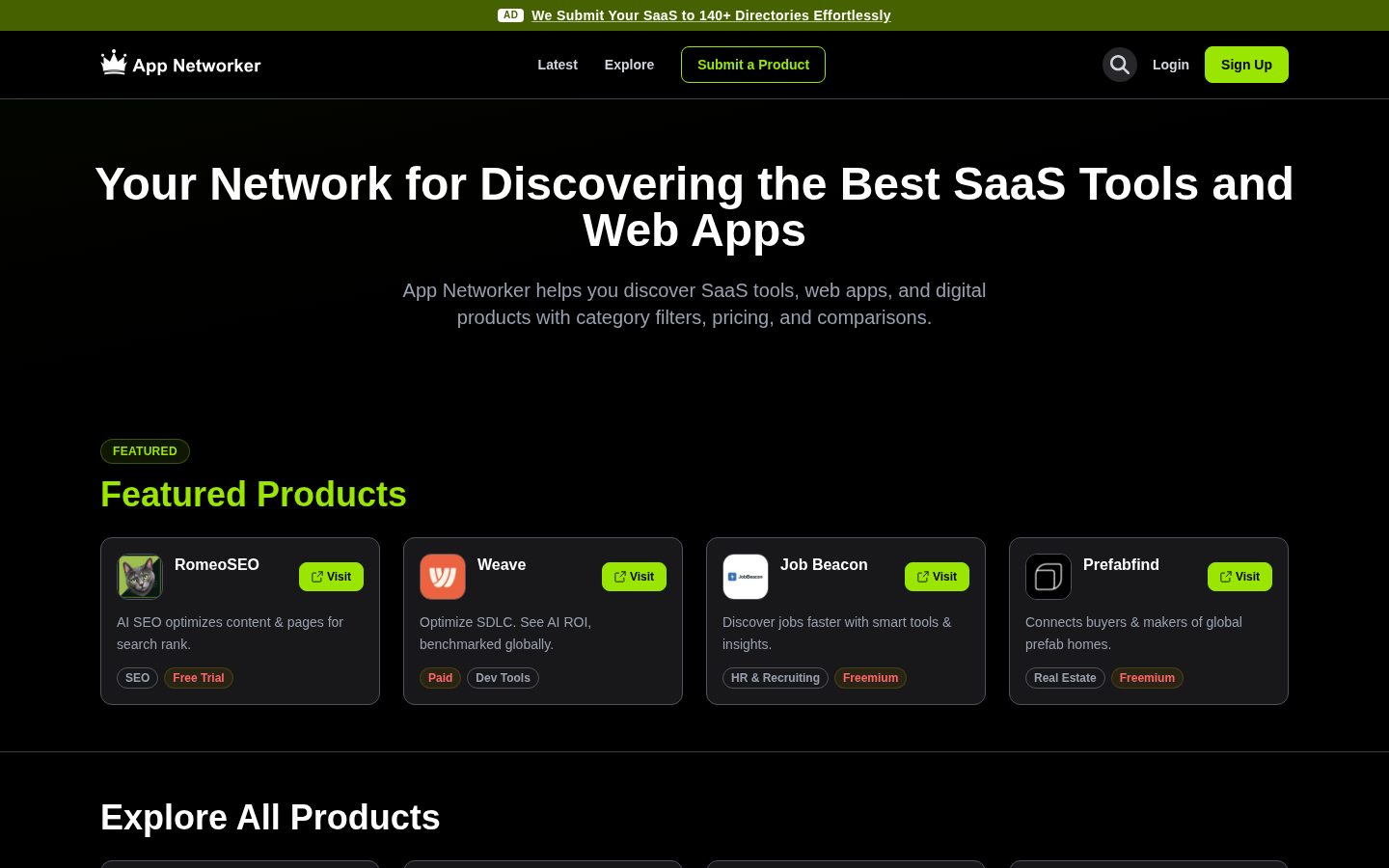Click the Submit a Product button

753,65
